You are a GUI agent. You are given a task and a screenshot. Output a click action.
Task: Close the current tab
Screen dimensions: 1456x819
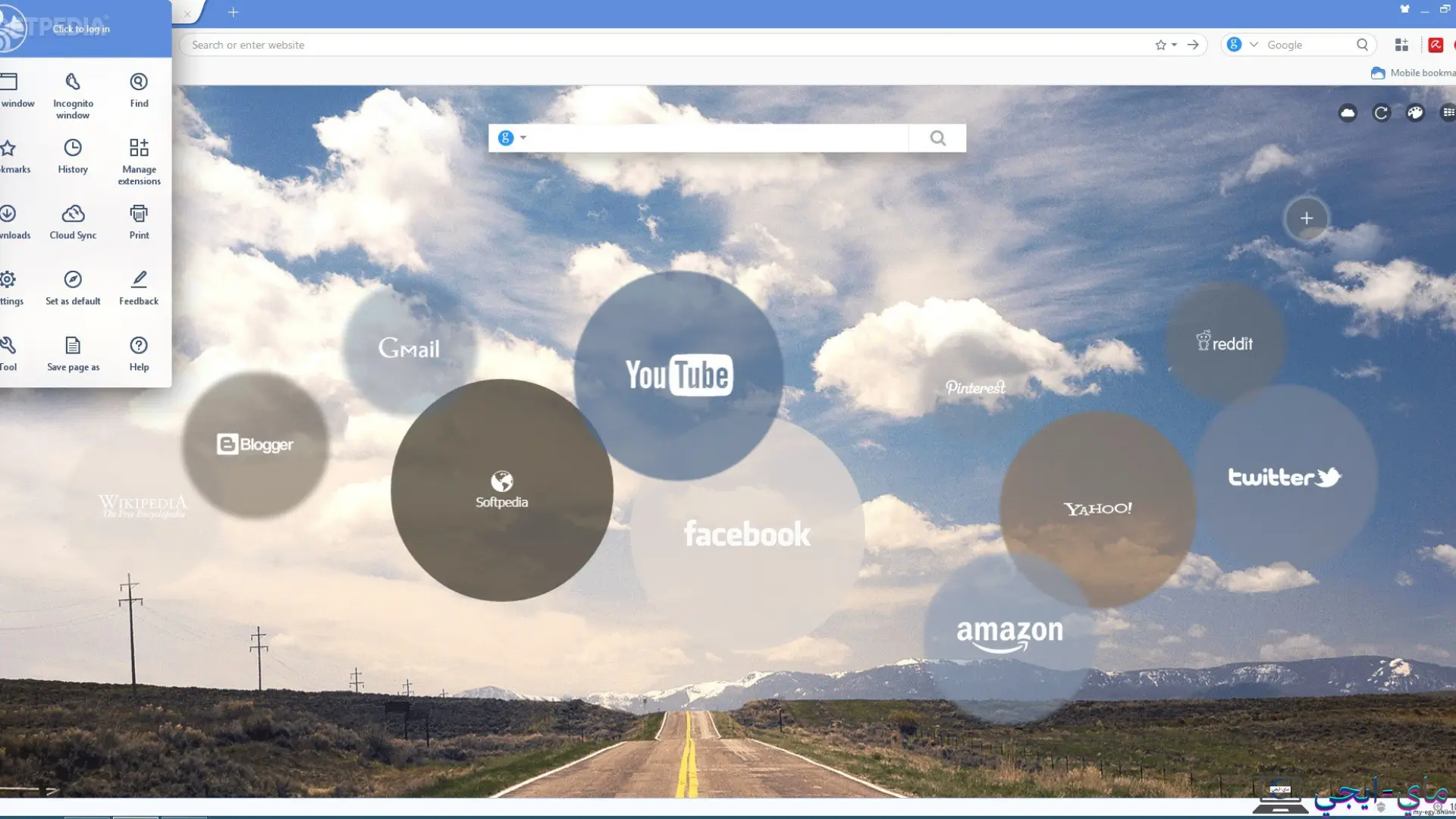(x=187, y=14)
